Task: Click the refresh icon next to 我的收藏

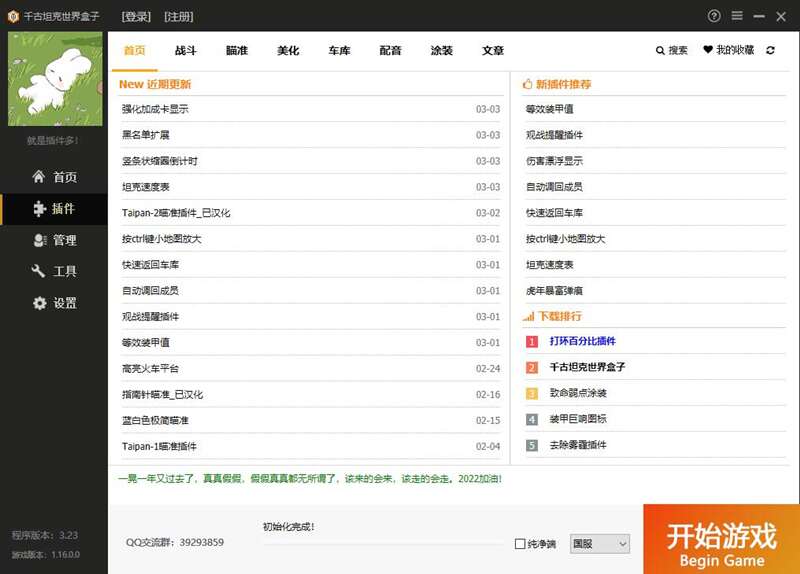Action: coord(770,50)
